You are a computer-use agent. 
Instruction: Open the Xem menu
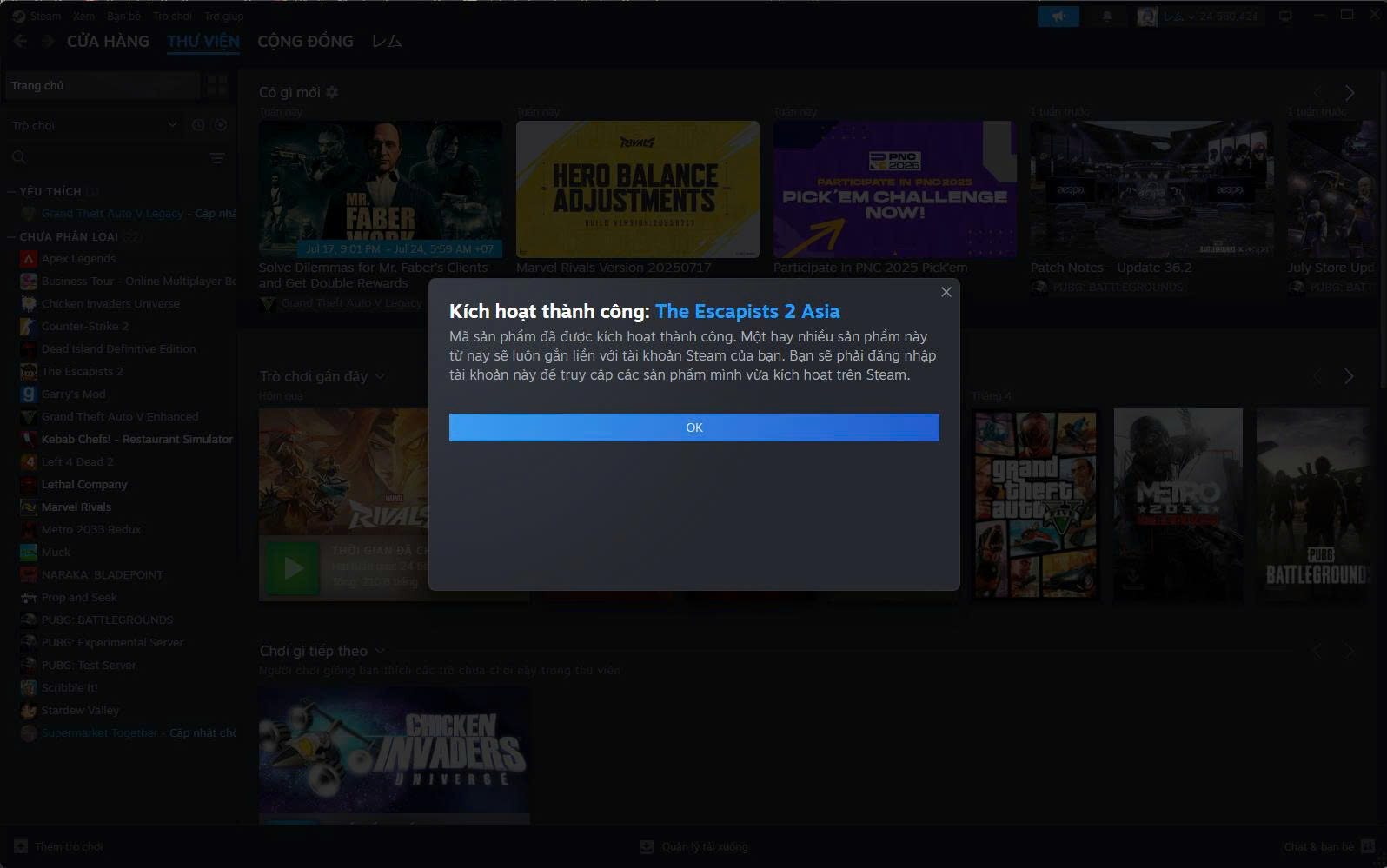point(83,16)
